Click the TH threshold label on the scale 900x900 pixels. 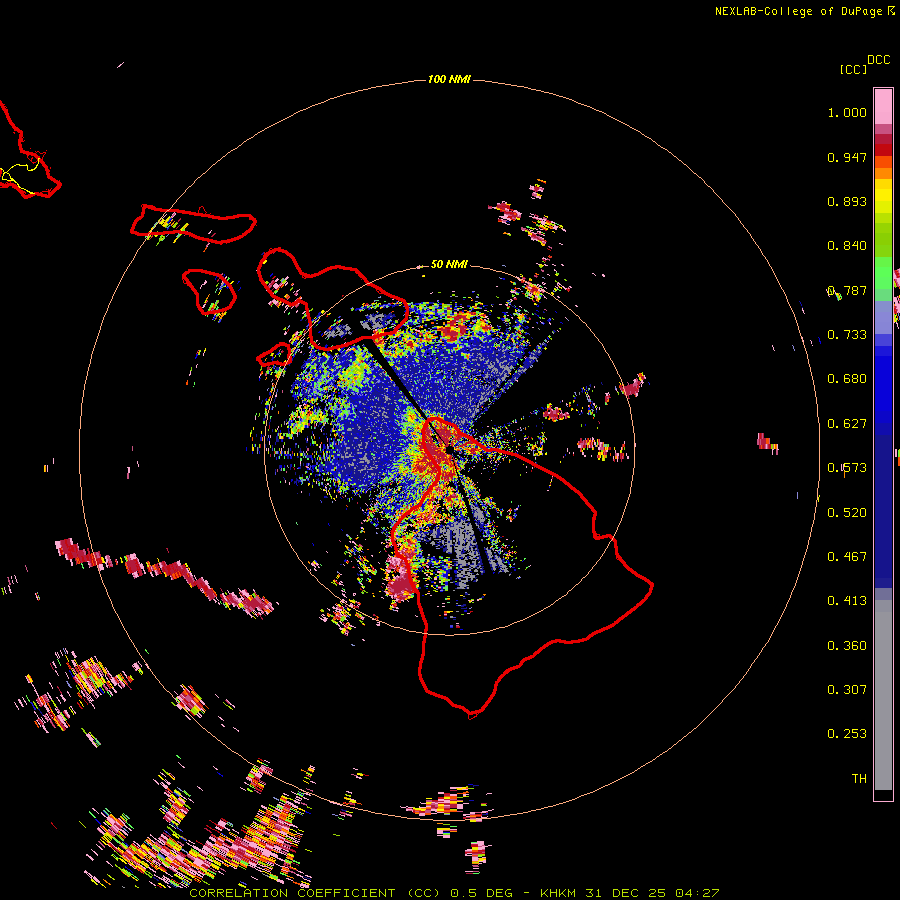(x=859, y=779)
